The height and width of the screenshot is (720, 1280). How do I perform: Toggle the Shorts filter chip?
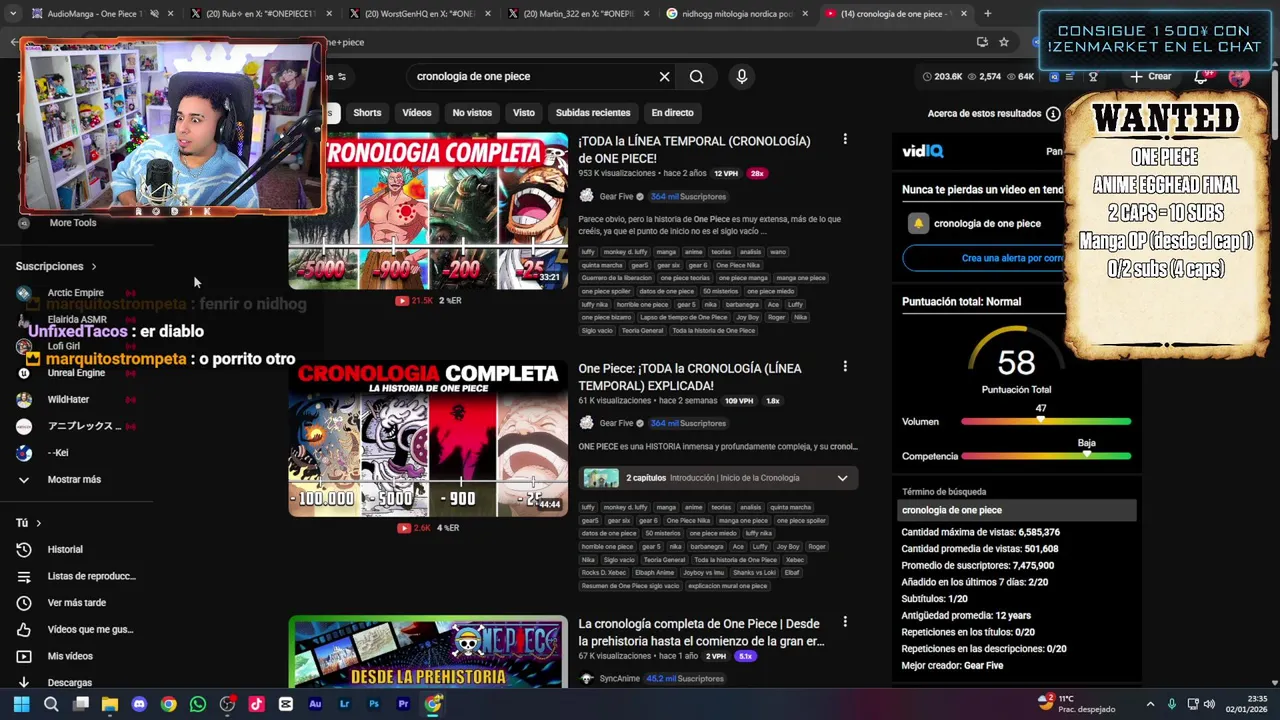[367, 113]
